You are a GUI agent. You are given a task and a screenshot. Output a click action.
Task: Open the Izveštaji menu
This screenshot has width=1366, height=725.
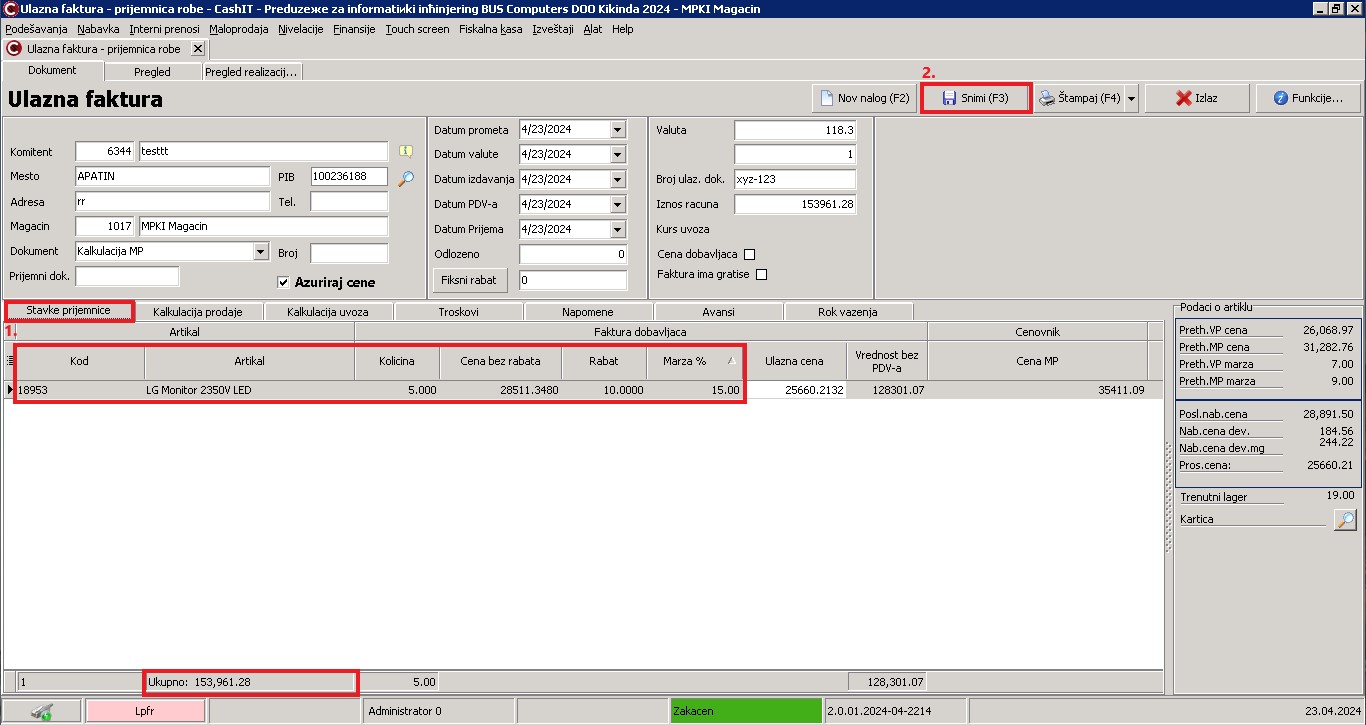click(553, 29)
